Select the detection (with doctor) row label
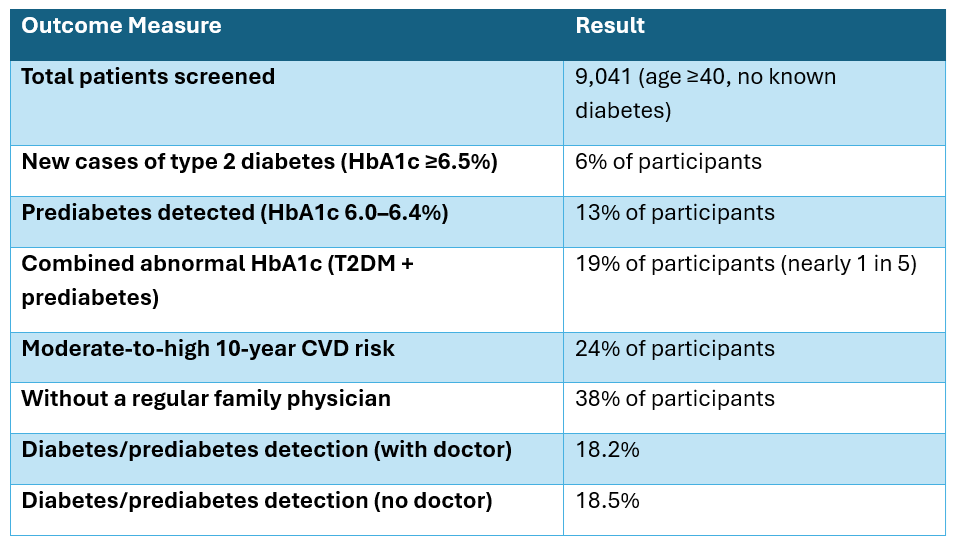 pyautogui.click(x=266, y=450)
